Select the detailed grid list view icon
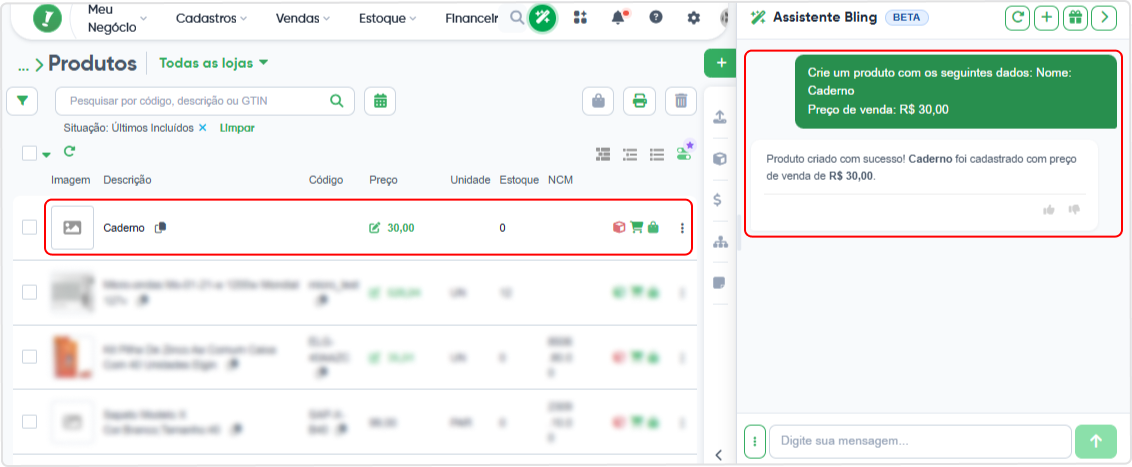 (603, 153)
